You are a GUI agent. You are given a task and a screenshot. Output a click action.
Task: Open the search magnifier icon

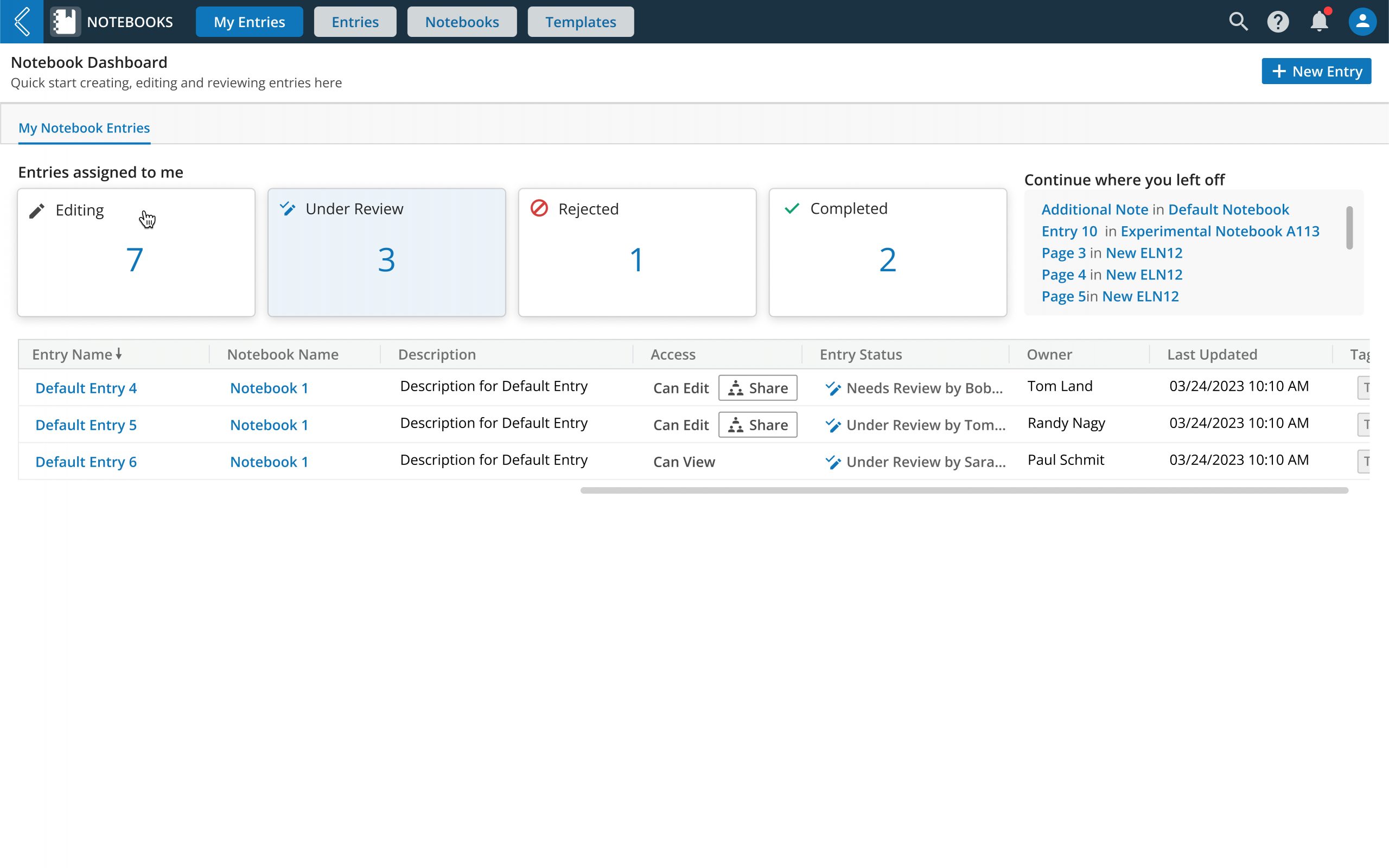click(x=1238, y=22)
